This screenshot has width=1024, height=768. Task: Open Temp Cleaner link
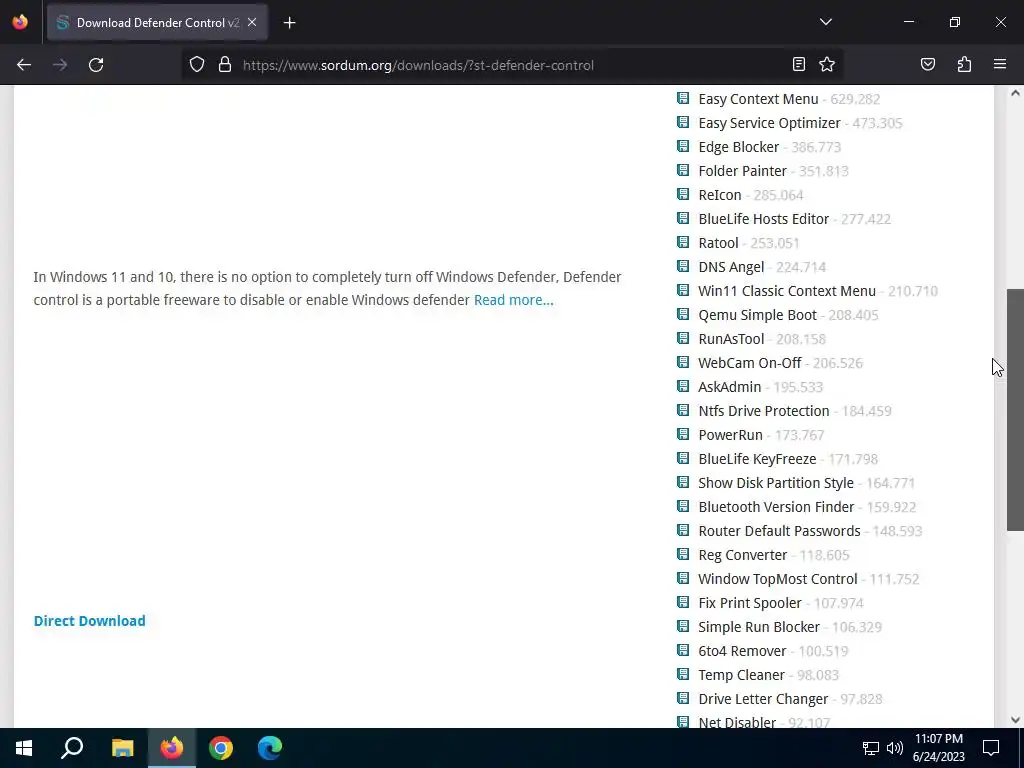click(741, 675)
